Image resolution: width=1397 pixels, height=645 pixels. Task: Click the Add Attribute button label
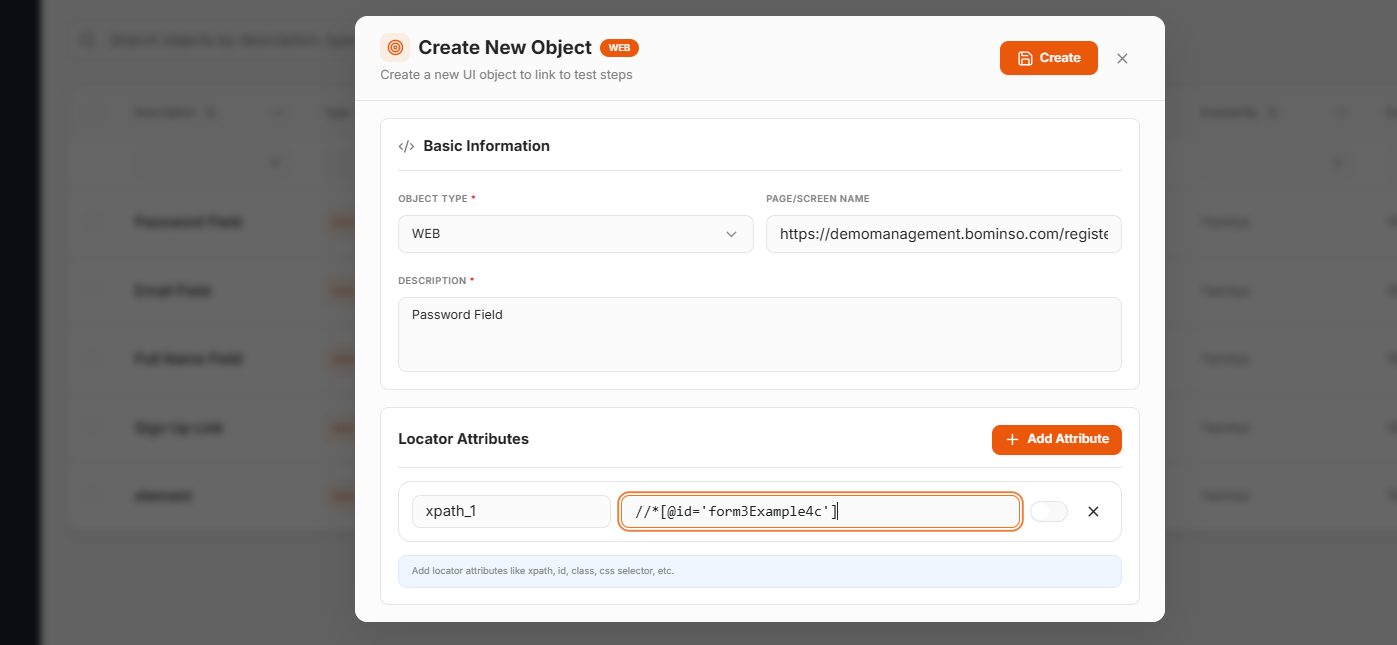tap(1067, 439)
